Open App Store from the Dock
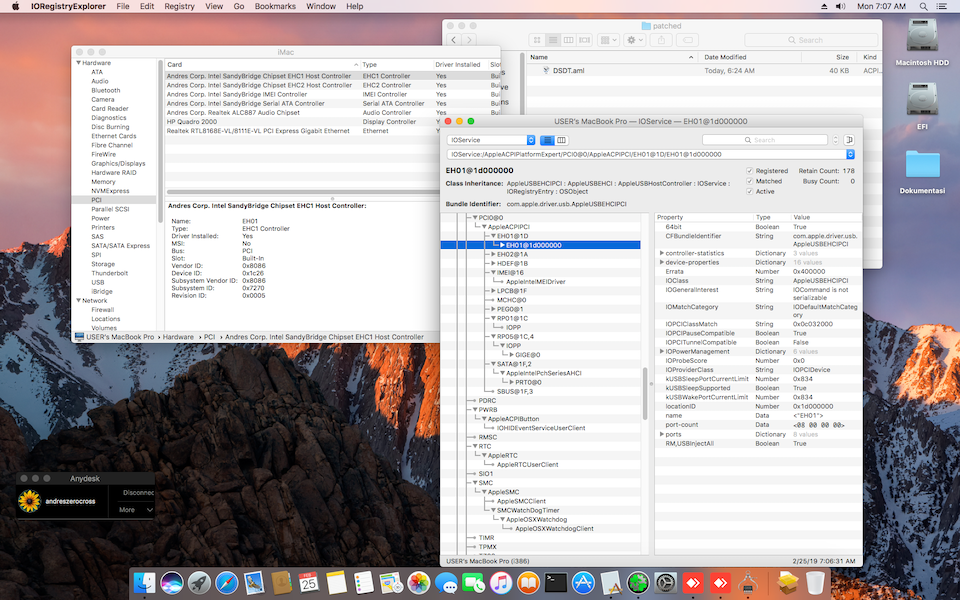 point(583,583)
